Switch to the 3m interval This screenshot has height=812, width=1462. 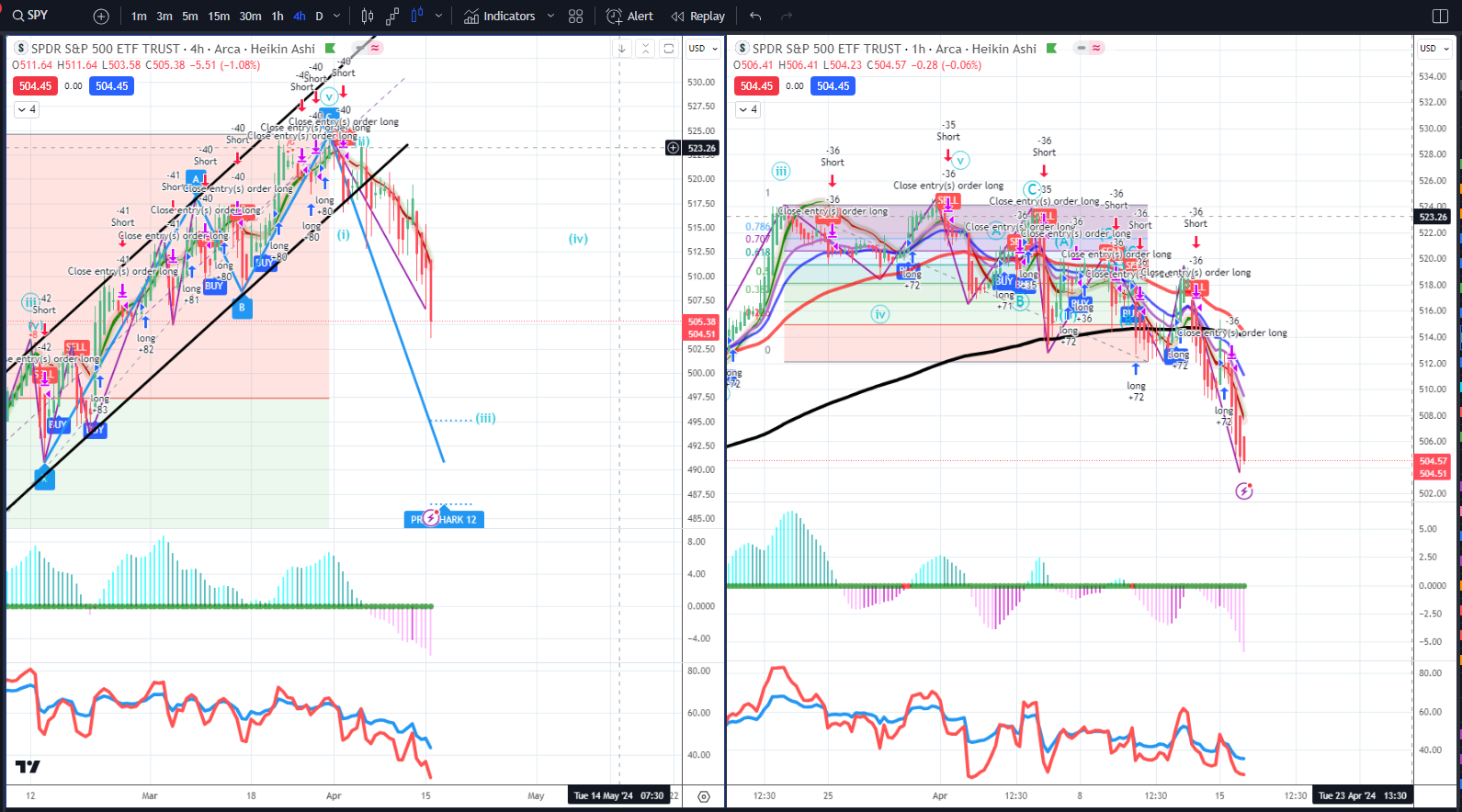point(164,16)
